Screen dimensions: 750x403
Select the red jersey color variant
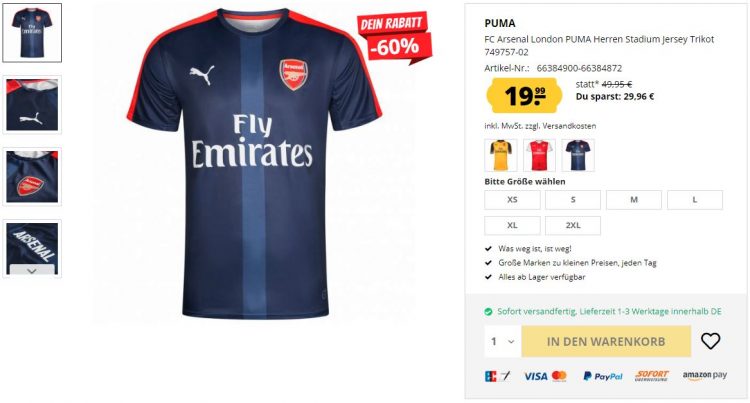[x=539, y=155]
